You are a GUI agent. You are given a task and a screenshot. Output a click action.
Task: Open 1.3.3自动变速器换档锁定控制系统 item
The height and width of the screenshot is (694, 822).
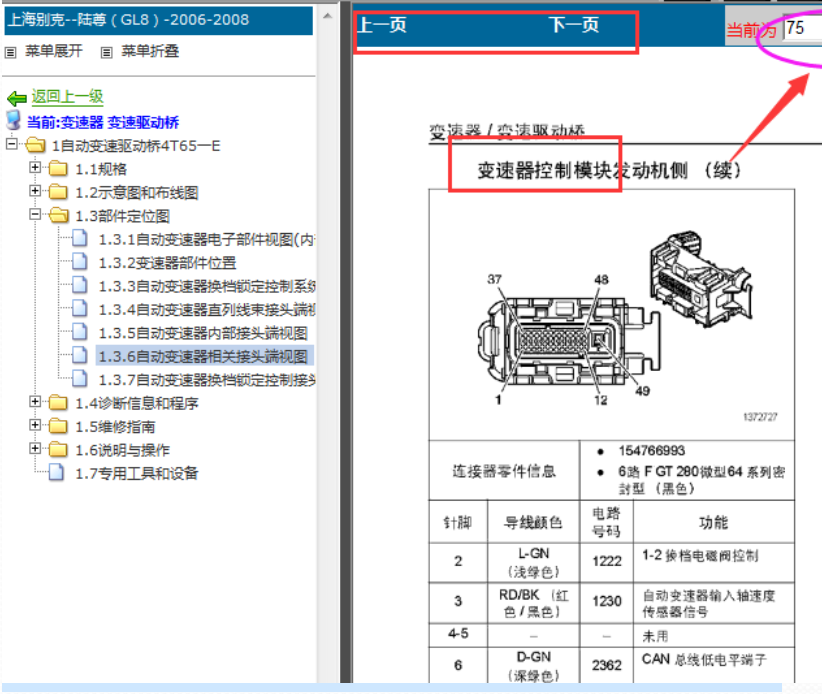point(207,286)
